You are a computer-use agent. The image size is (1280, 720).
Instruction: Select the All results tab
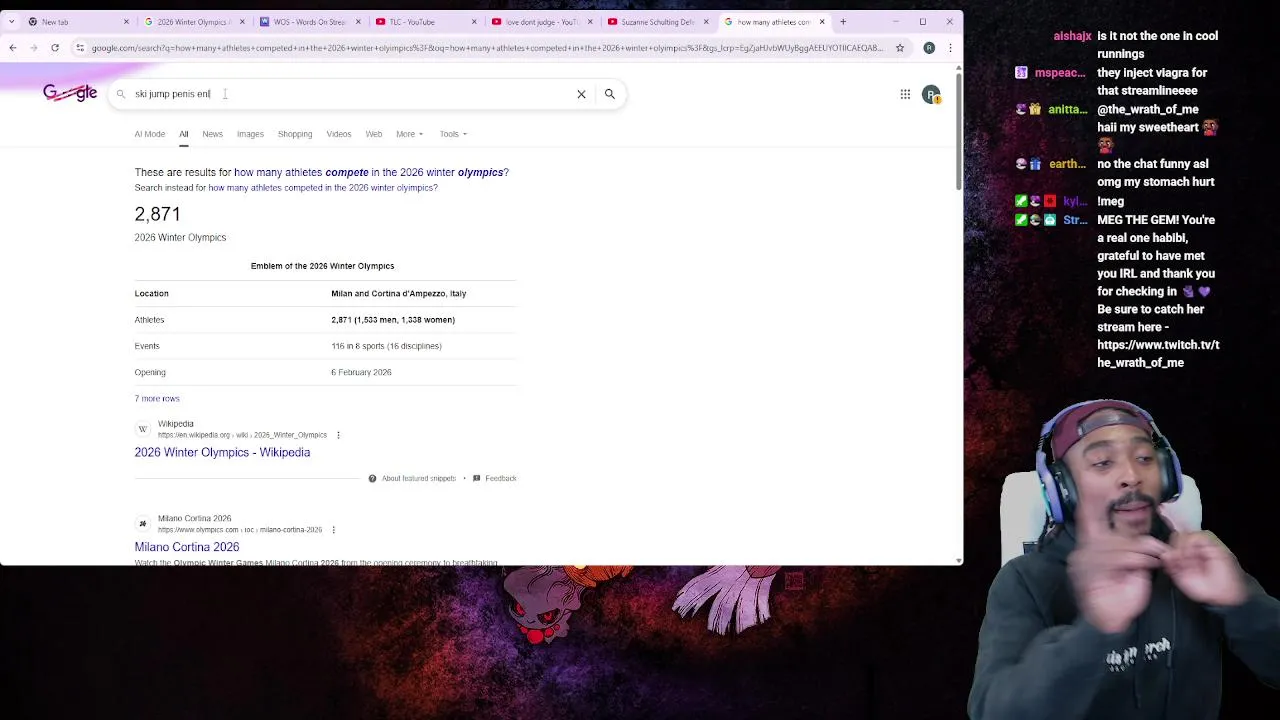[x=183, y=134]
